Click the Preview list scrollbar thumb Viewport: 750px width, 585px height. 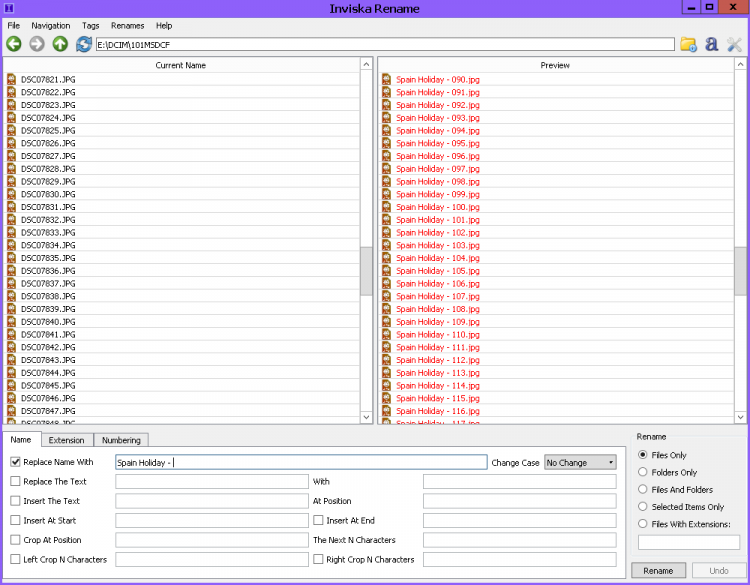point(740,271)
